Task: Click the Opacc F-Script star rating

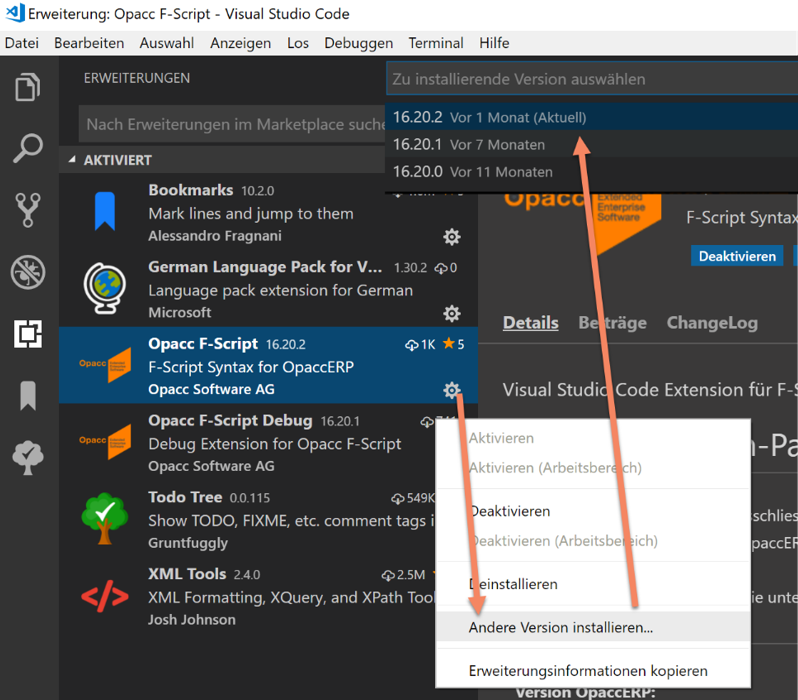Action: pyautogui.click(x=453, y=344)
